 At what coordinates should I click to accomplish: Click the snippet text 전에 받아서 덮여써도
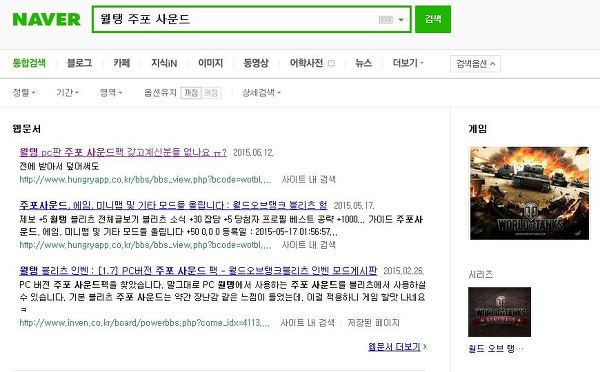click(x=59, y=166)
